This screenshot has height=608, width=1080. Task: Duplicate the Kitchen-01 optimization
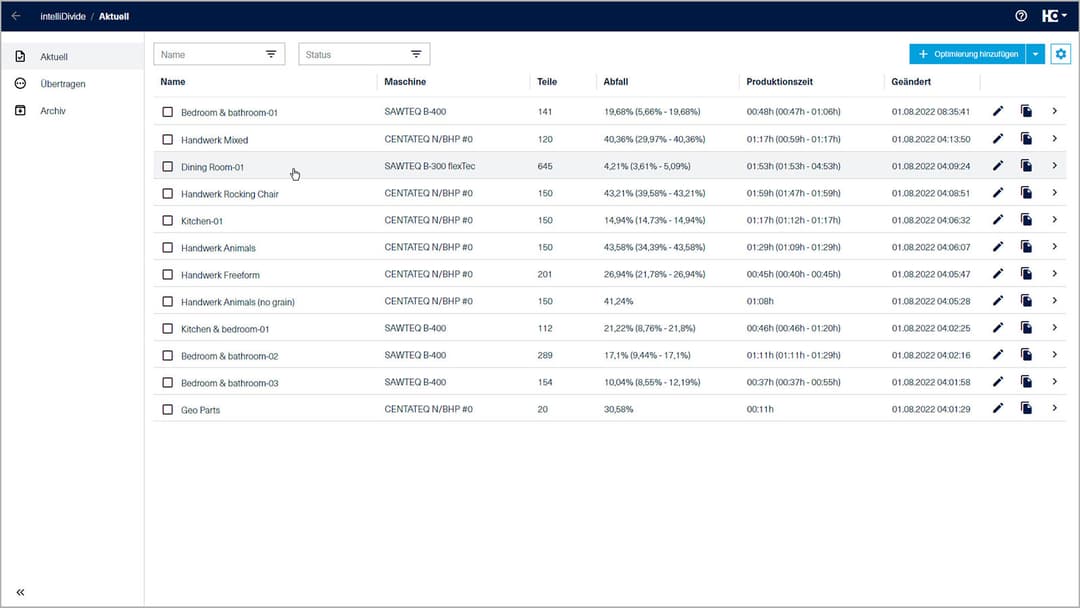coord(1026,219)
